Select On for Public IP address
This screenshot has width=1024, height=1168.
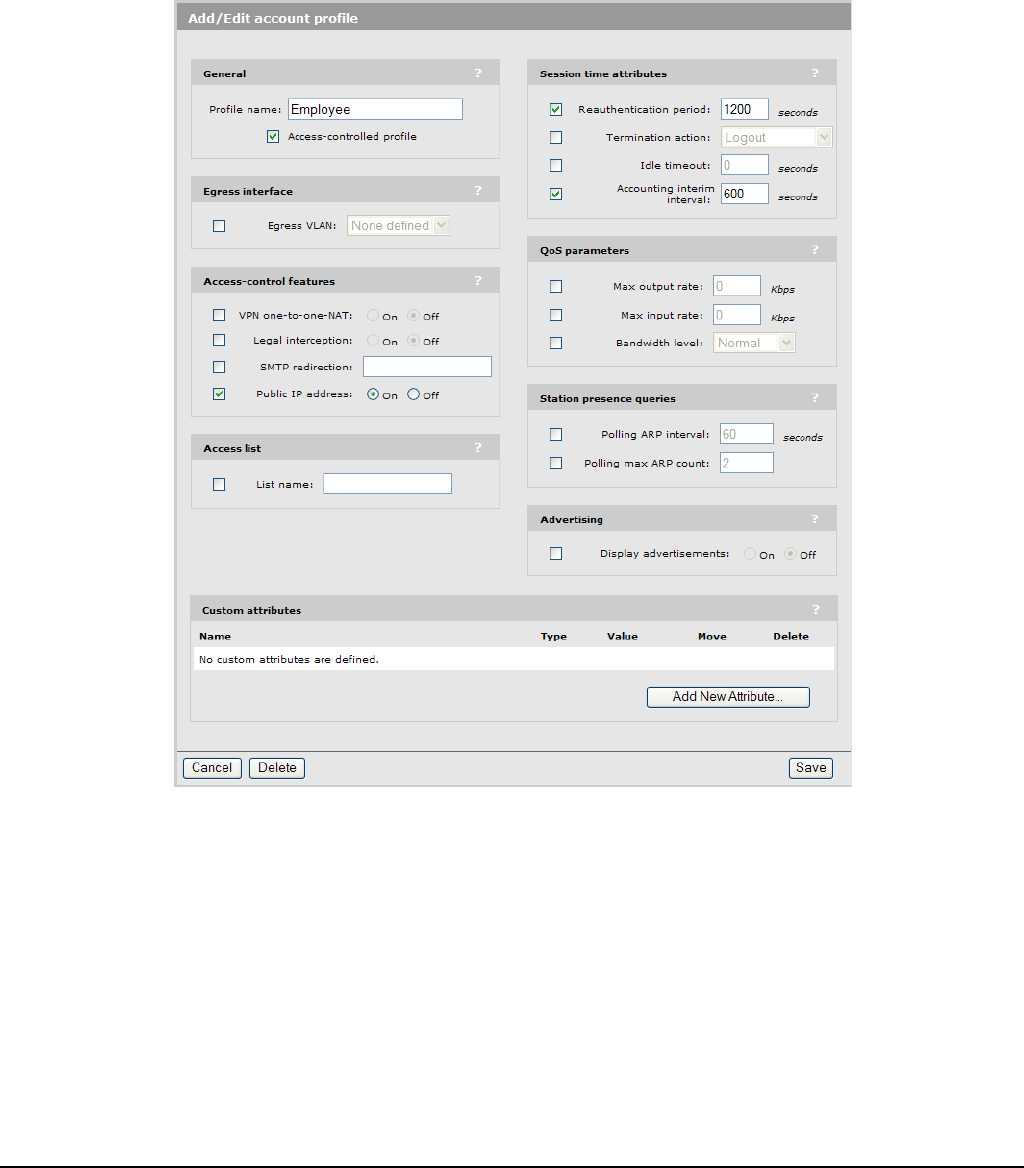pyautogui.click(x=373, y=394)
